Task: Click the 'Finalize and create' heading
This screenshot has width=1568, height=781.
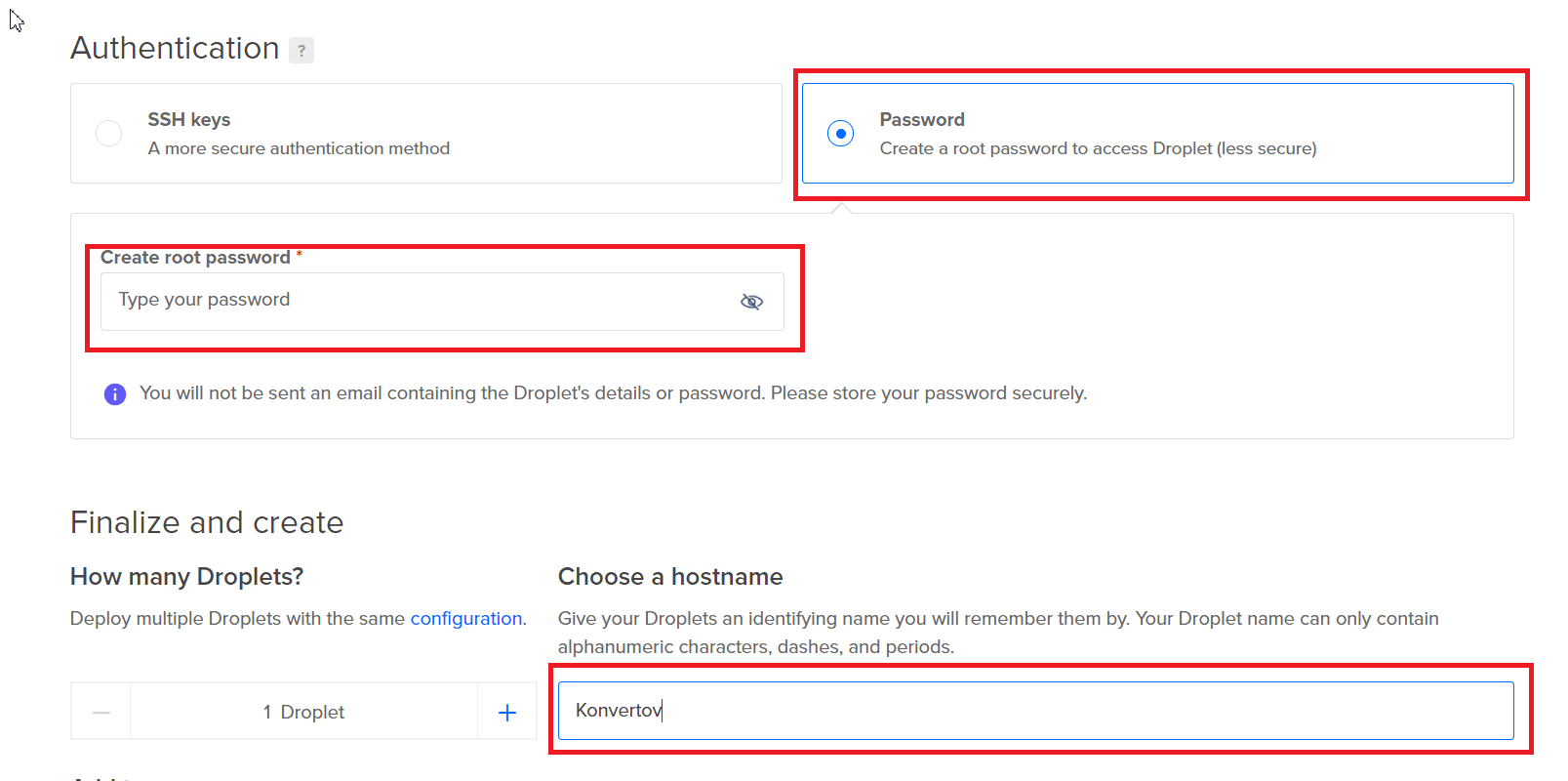Action: pos(207,522)
